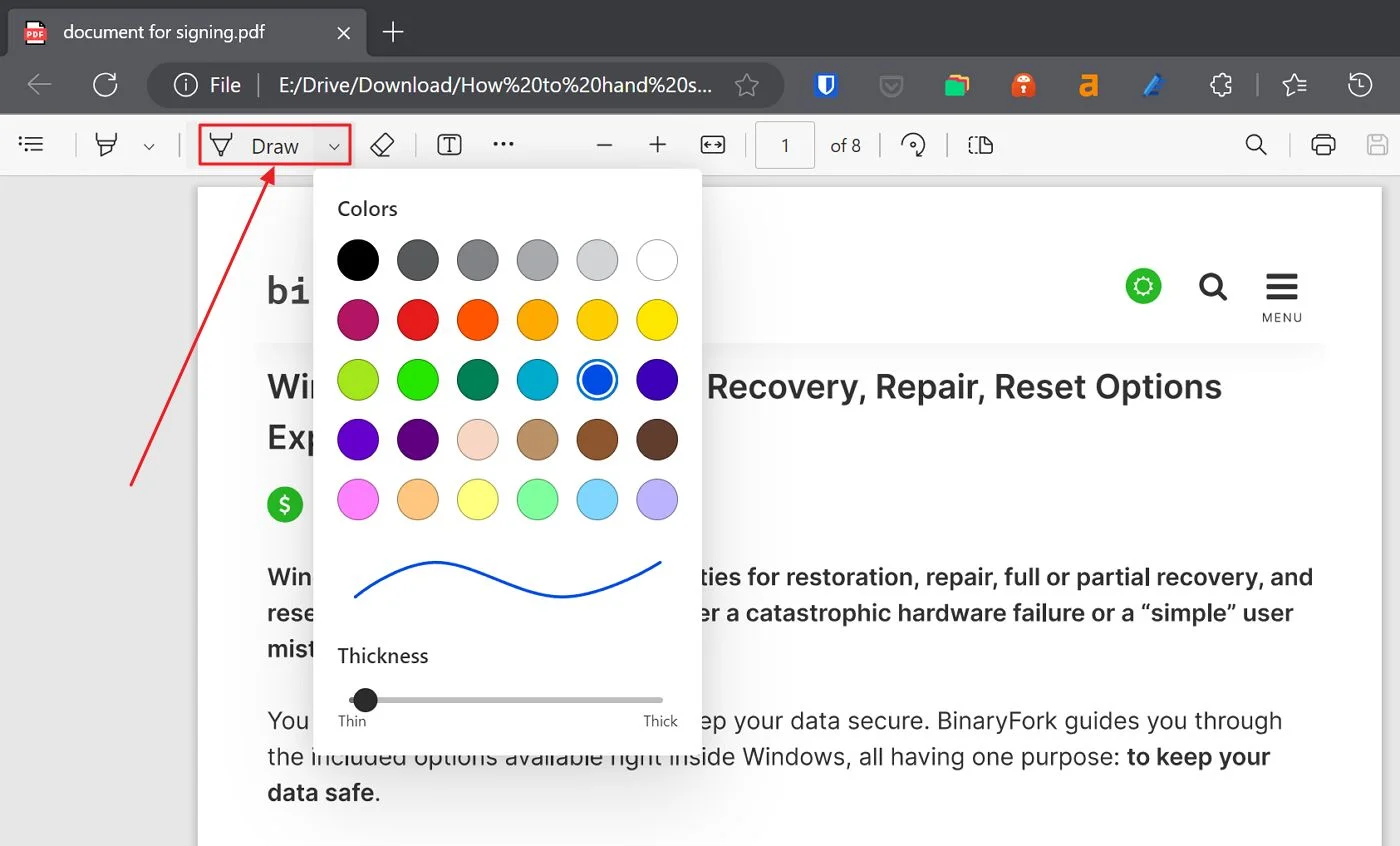The image size is (1400, 846).
Task: Pick the teal cyan ink color
Action: [538, 380]
